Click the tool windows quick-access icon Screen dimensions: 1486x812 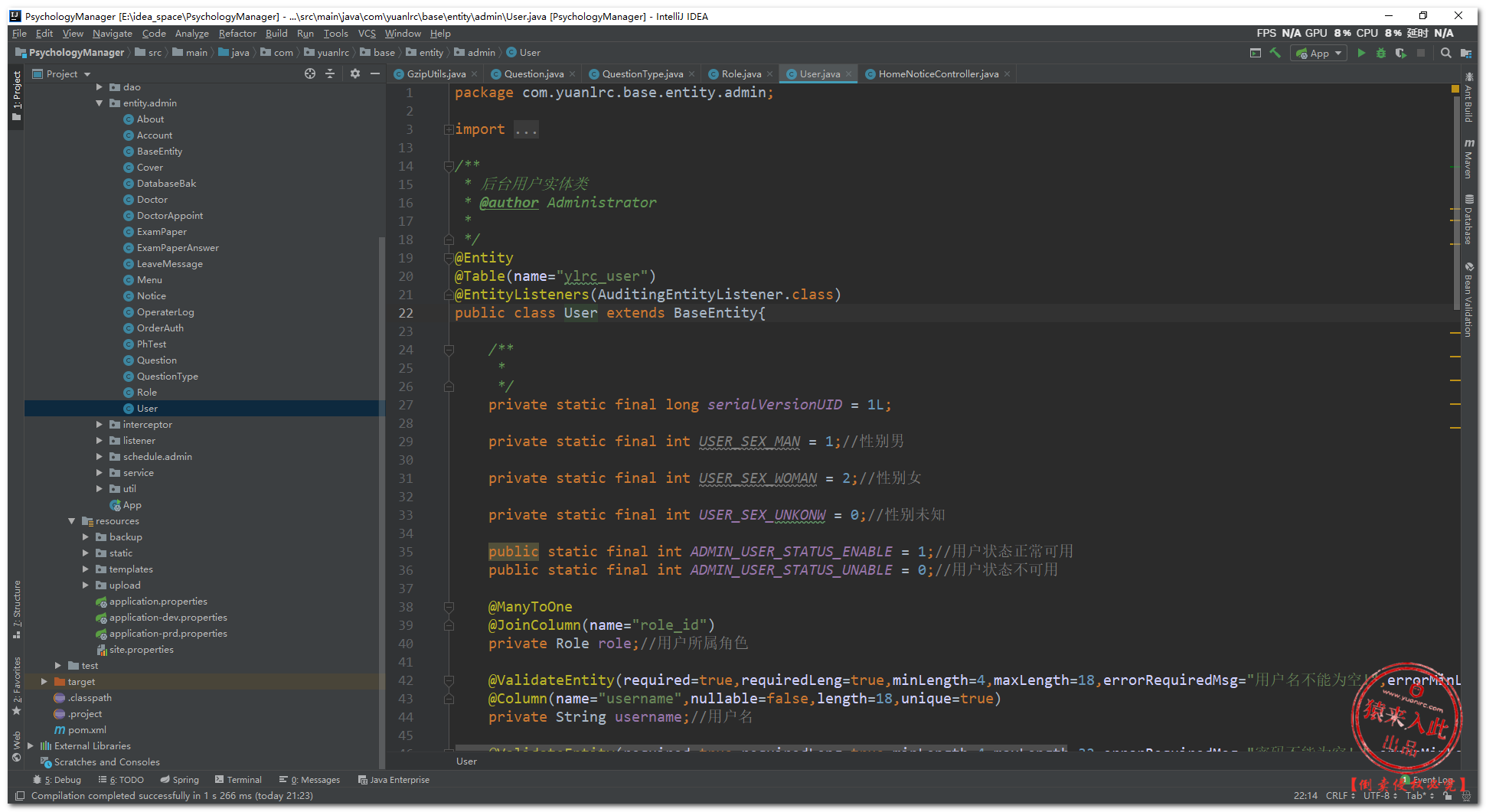tap(20, 796)
